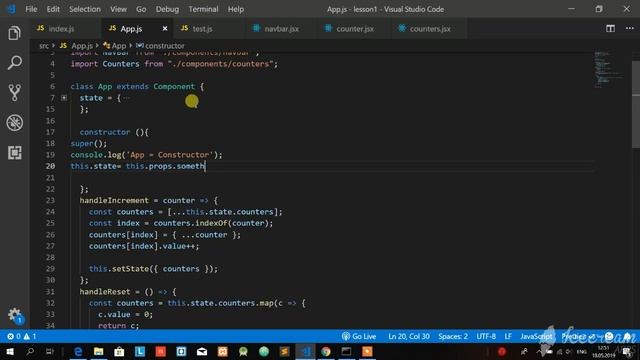Open the Debug menu
Screen dimensions: 640x360
[x=167, y=9]
